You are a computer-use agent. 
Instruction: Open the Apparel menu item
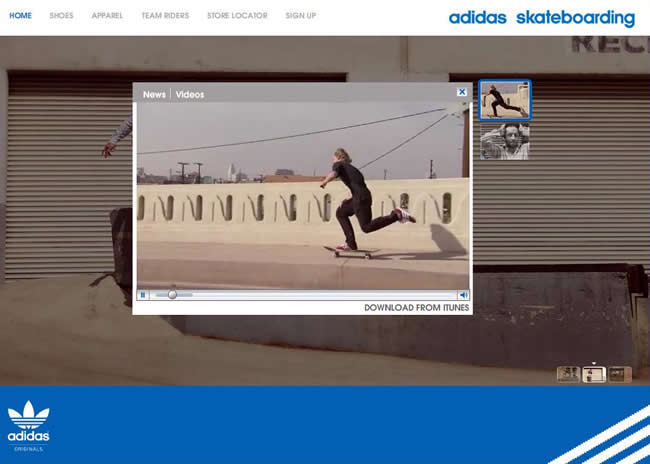tap(107, 16)
